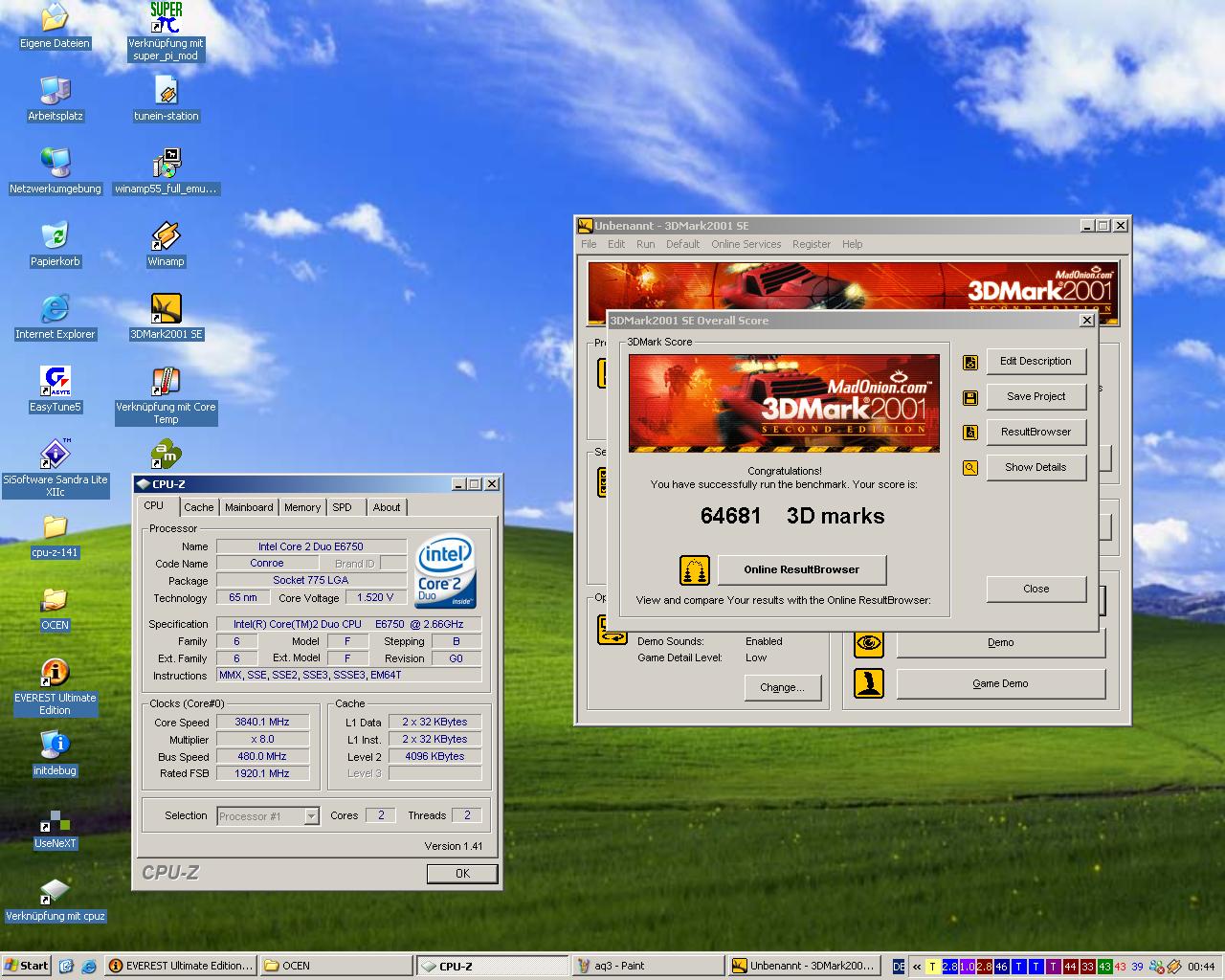Click the eye icon beside Demo
The width and height of the screenshot is (1225, 980).
click(869, 643)
